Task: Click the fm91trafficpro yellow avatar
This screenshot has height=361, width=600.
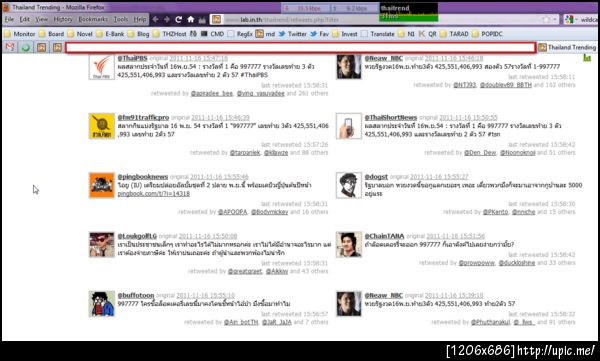Action: point(101,126)
